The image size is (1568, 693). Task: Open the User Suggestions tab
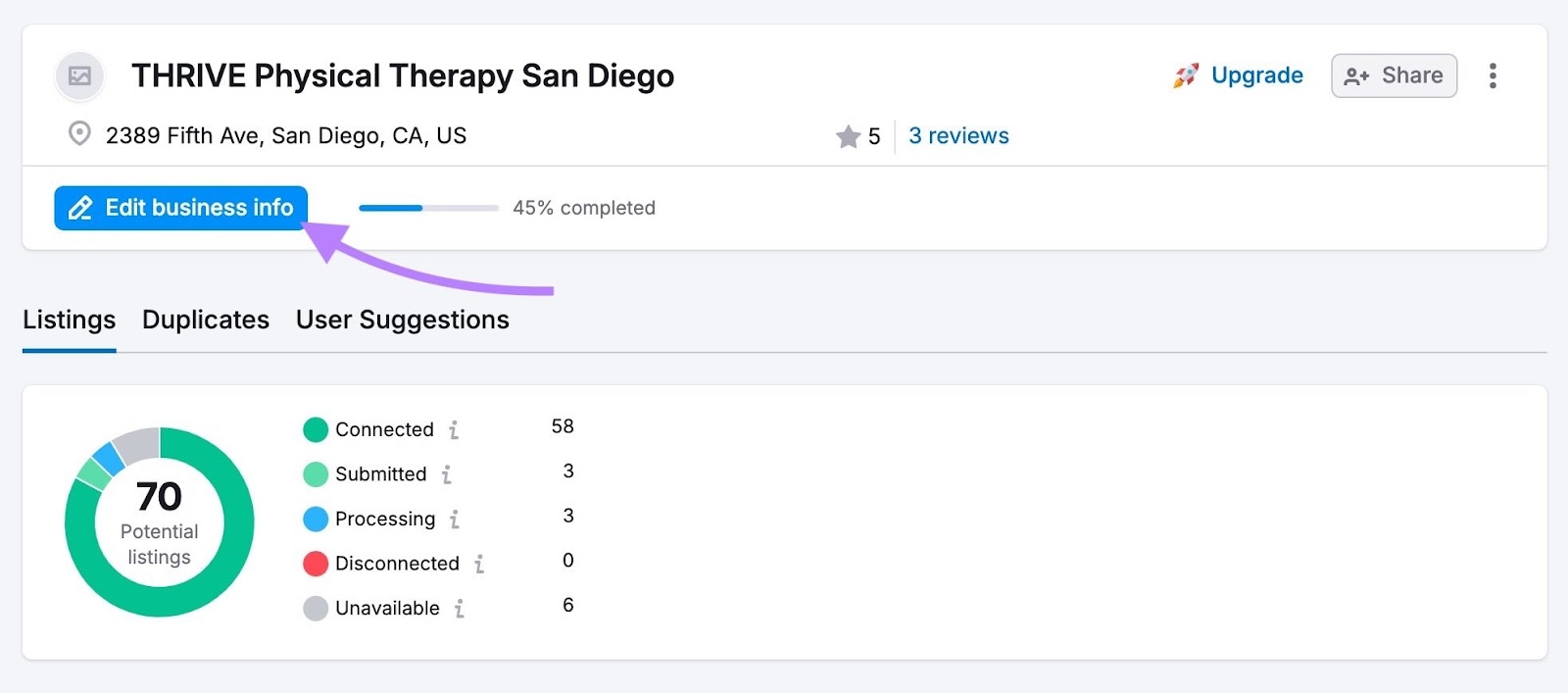point(402,320)
